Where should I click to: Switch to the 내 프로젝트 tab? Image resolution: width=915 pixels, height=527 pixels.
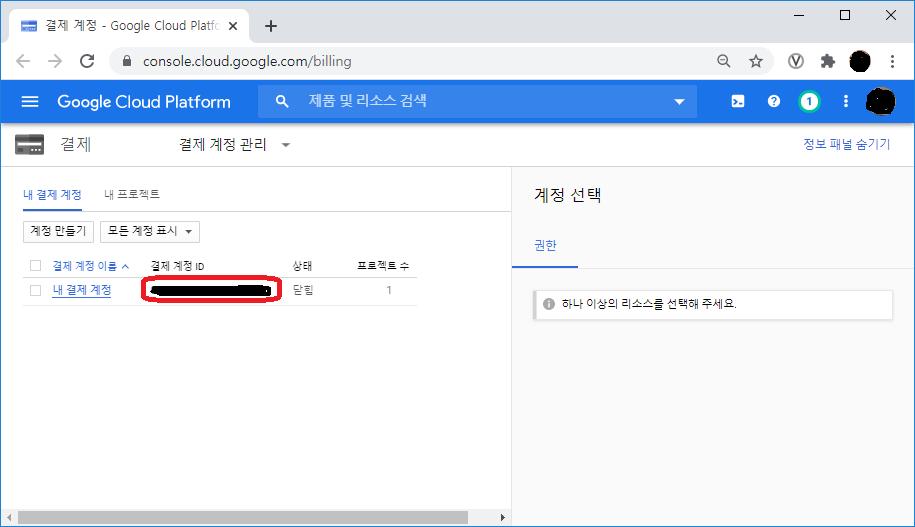[x=132, y=194]
